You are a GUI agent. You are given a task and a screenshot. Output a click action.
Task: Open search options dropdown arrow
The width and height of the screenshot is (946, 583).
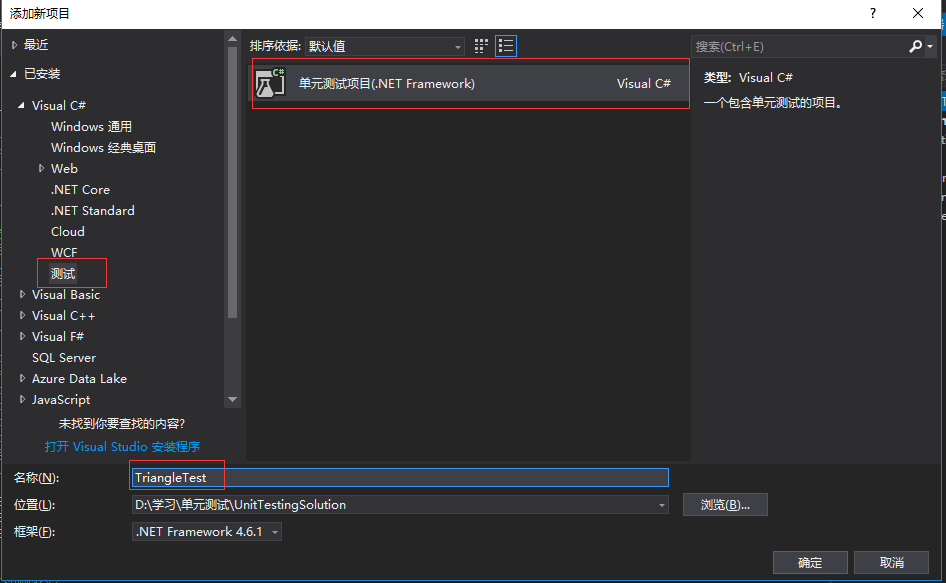point(930,46)
